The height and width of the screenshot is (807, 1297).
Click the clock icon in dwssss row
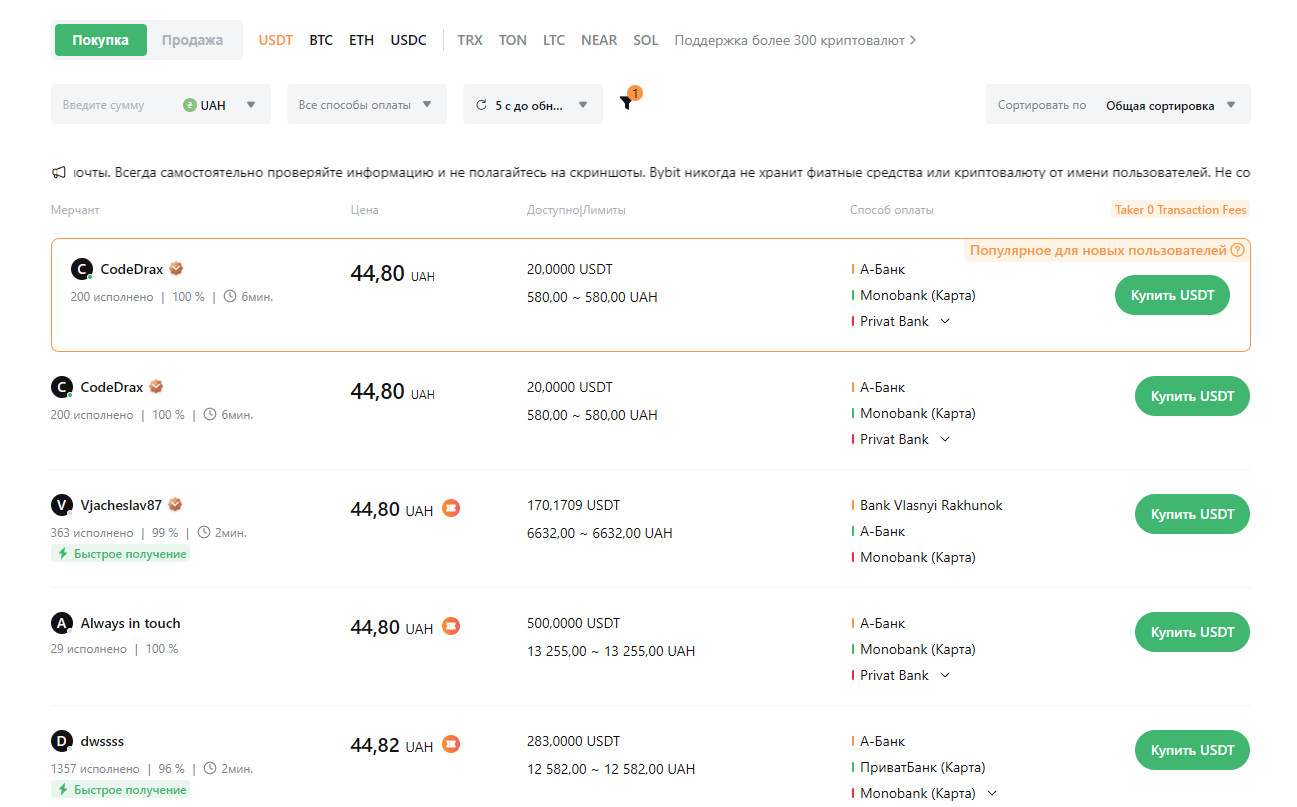(210, 768)
